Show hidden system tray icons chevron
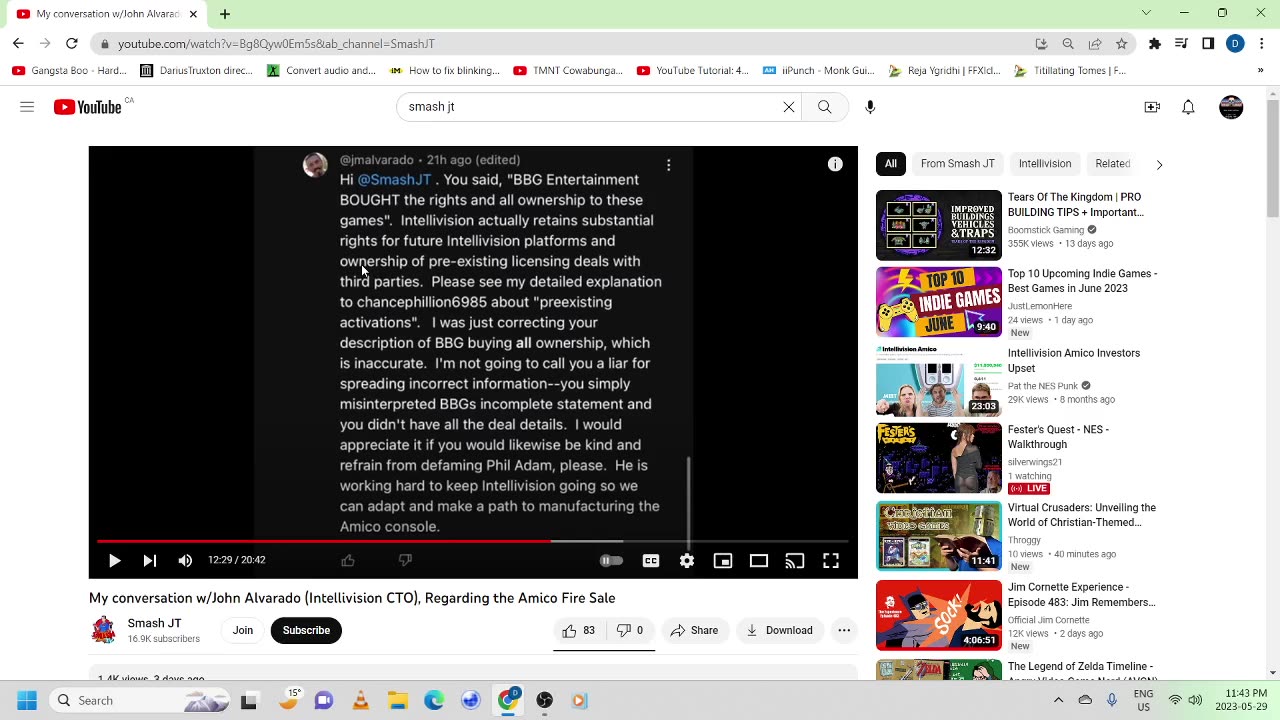1280x720 pixels. pos(1058,701)
